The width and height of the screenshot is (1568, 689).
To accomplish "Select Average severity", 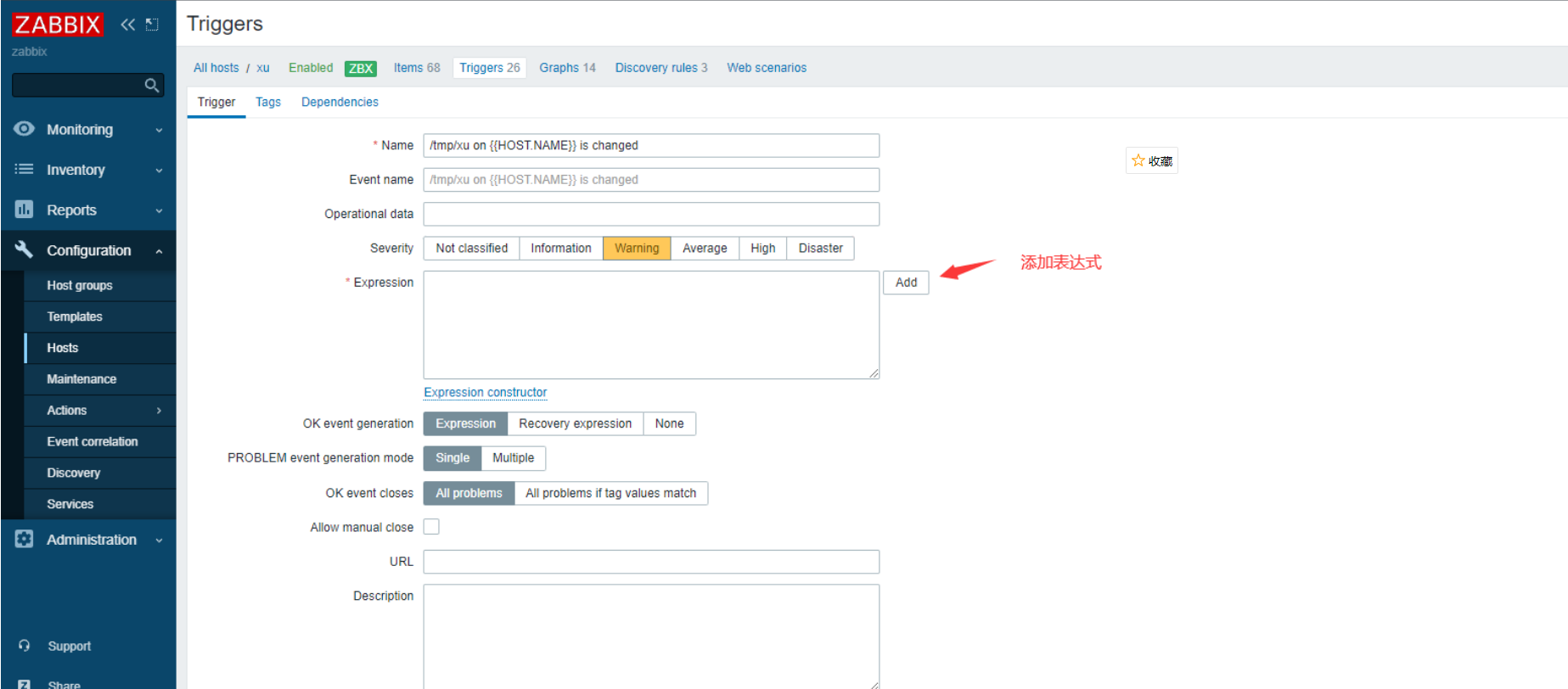I will 705,248.
